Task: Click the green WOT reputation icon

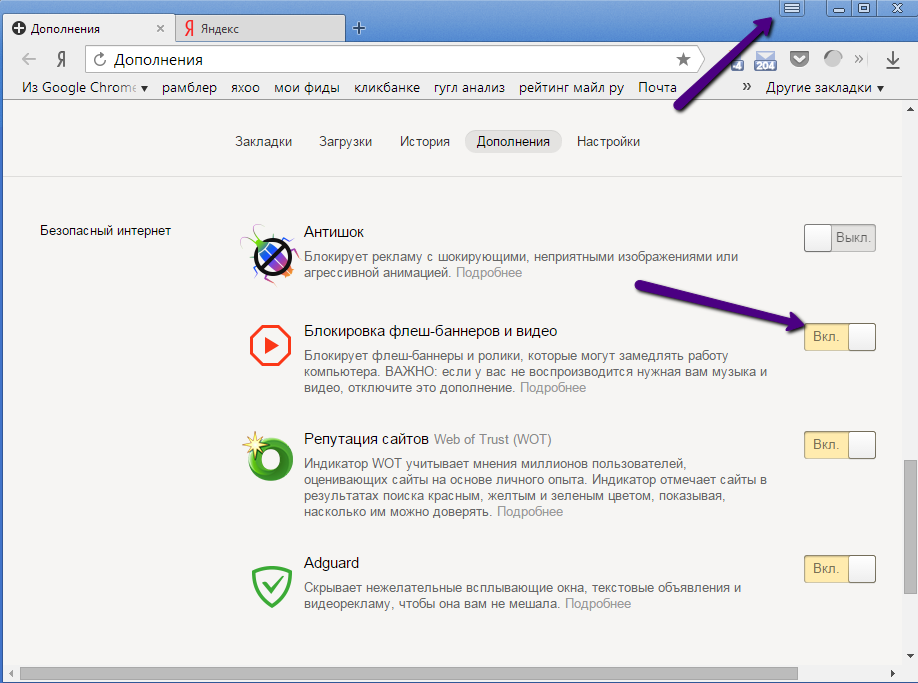Action: click(x=269, y=457)
